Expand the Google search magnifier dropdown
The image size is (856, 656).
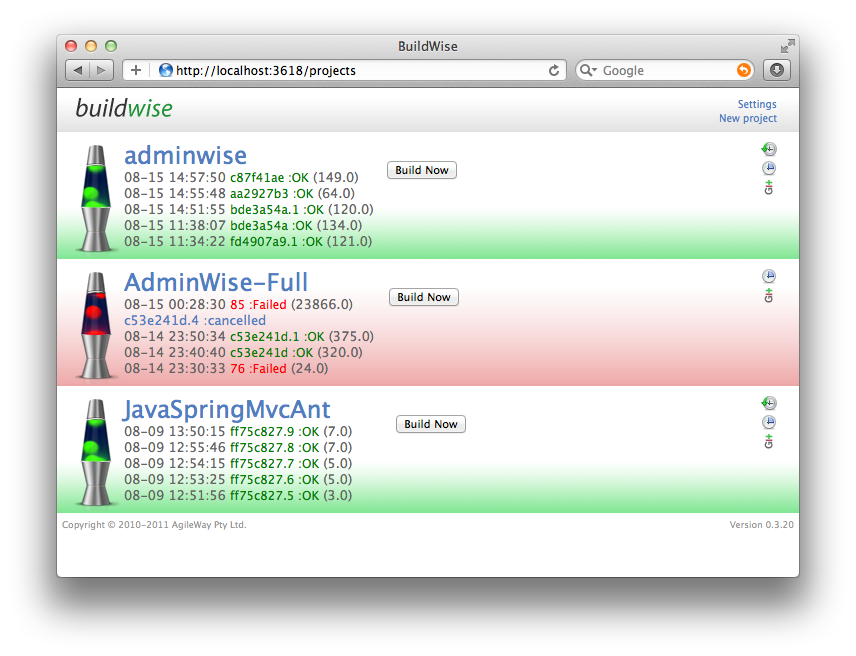[x=588, y=70]
